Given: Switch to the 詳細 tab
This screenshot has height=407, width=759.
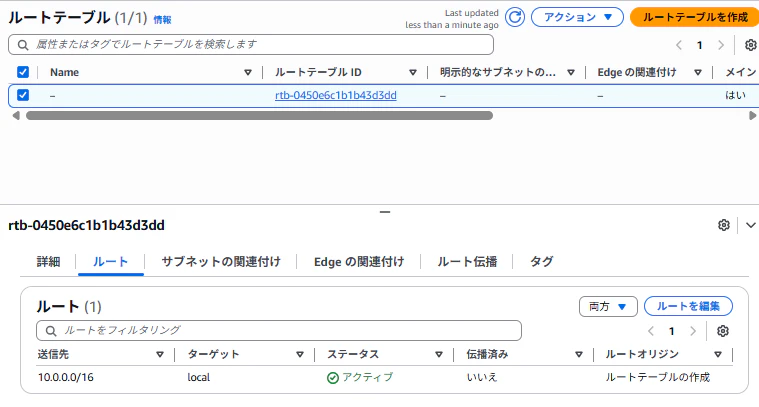Looking at the screenshot, I should (48, 262).
